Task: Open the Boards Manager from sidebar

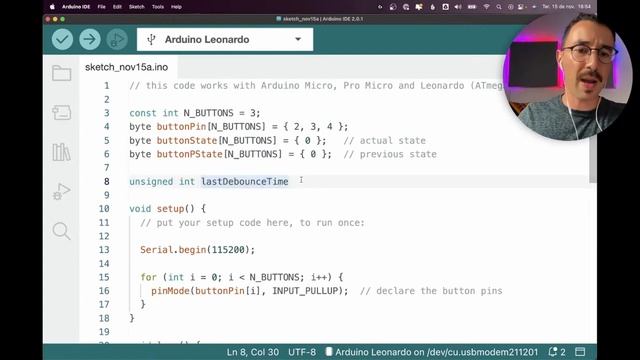Action: [62, 113]
